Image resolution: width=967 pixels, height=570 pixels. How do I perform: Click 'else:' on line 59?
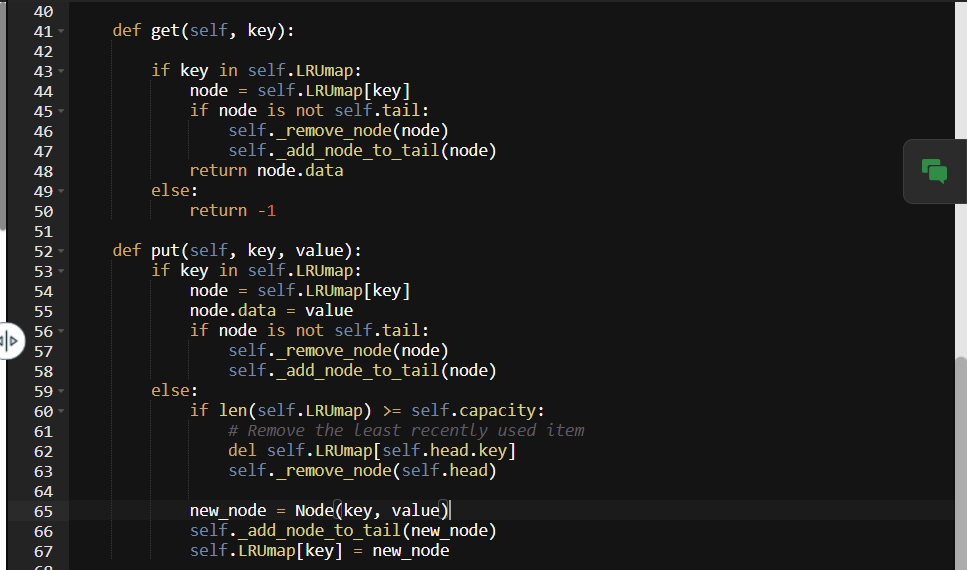click(x=175, y=390)
